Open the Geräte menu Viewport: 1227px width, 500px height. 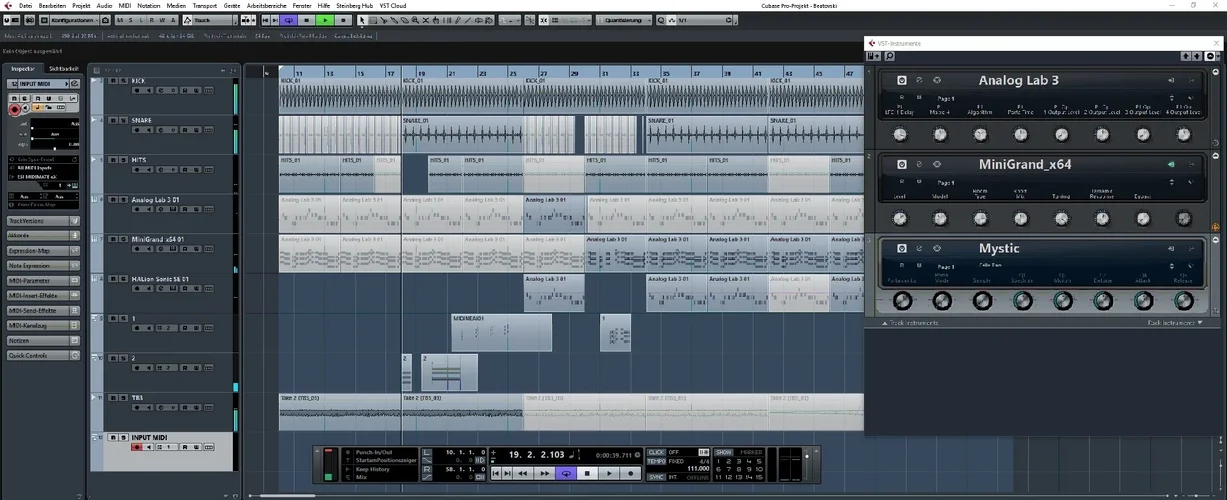(231, 6)
